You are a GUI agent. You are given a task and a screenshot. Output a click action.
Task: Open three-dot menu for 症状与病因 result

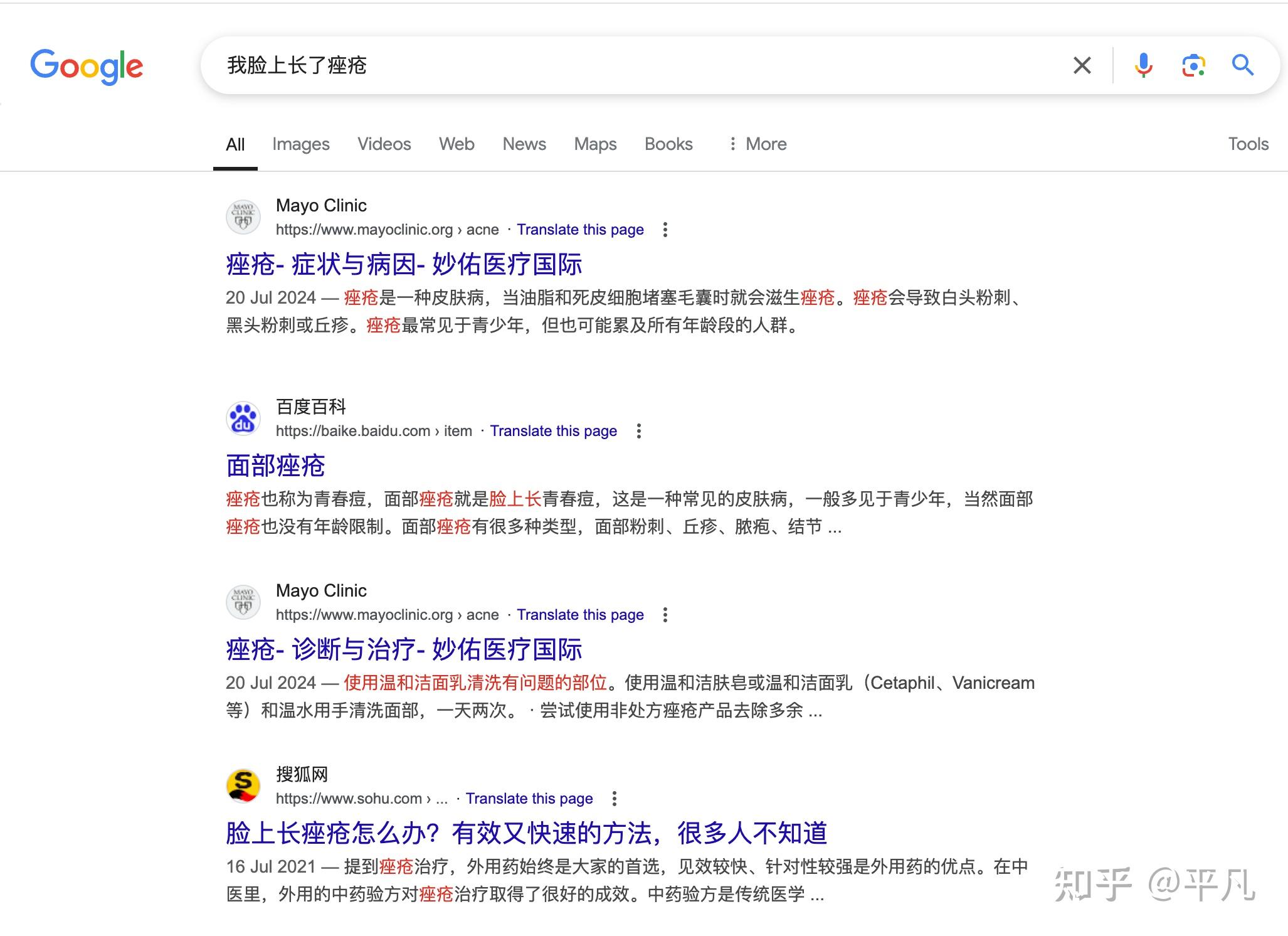pos(665,230)
